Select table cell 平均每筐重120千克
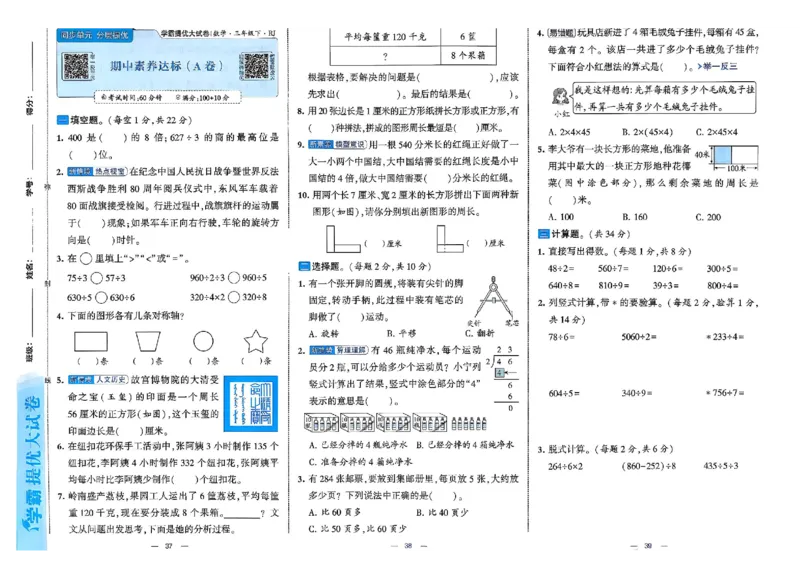 [385, 37]
